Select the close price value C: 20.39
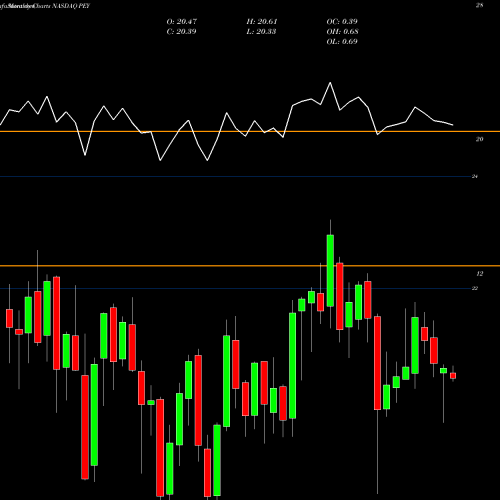 181,32
